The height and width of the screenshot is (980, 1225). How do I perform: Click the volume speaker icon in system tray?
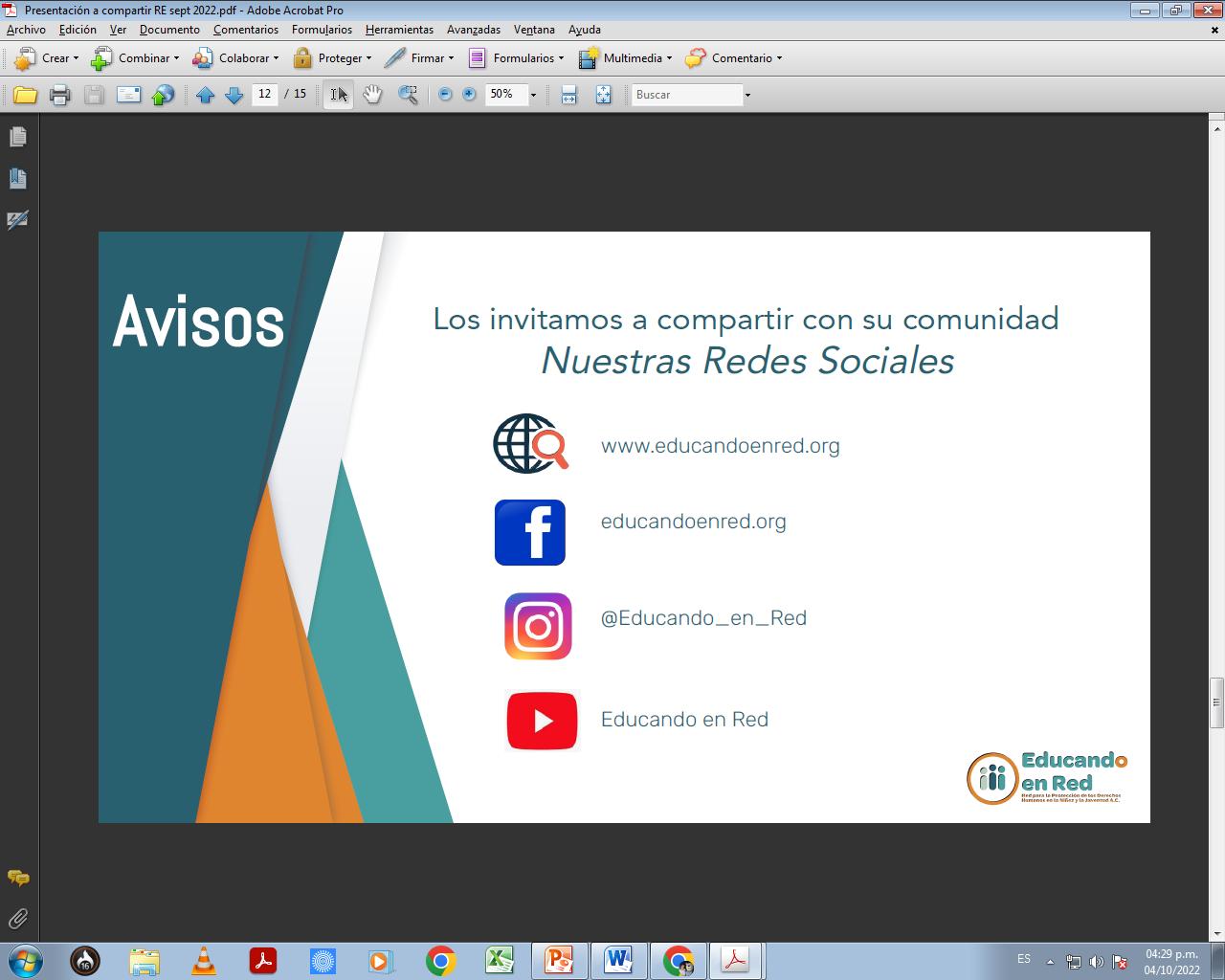[1097, 962]
